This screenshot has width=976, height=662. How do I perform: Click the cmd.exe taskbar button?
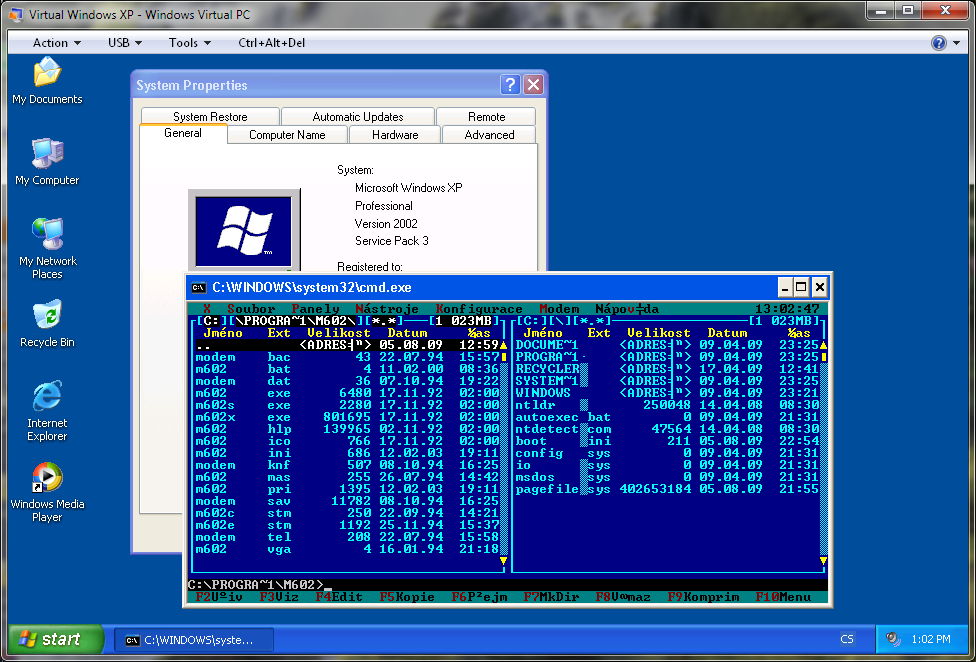click(x=194, y=639)
